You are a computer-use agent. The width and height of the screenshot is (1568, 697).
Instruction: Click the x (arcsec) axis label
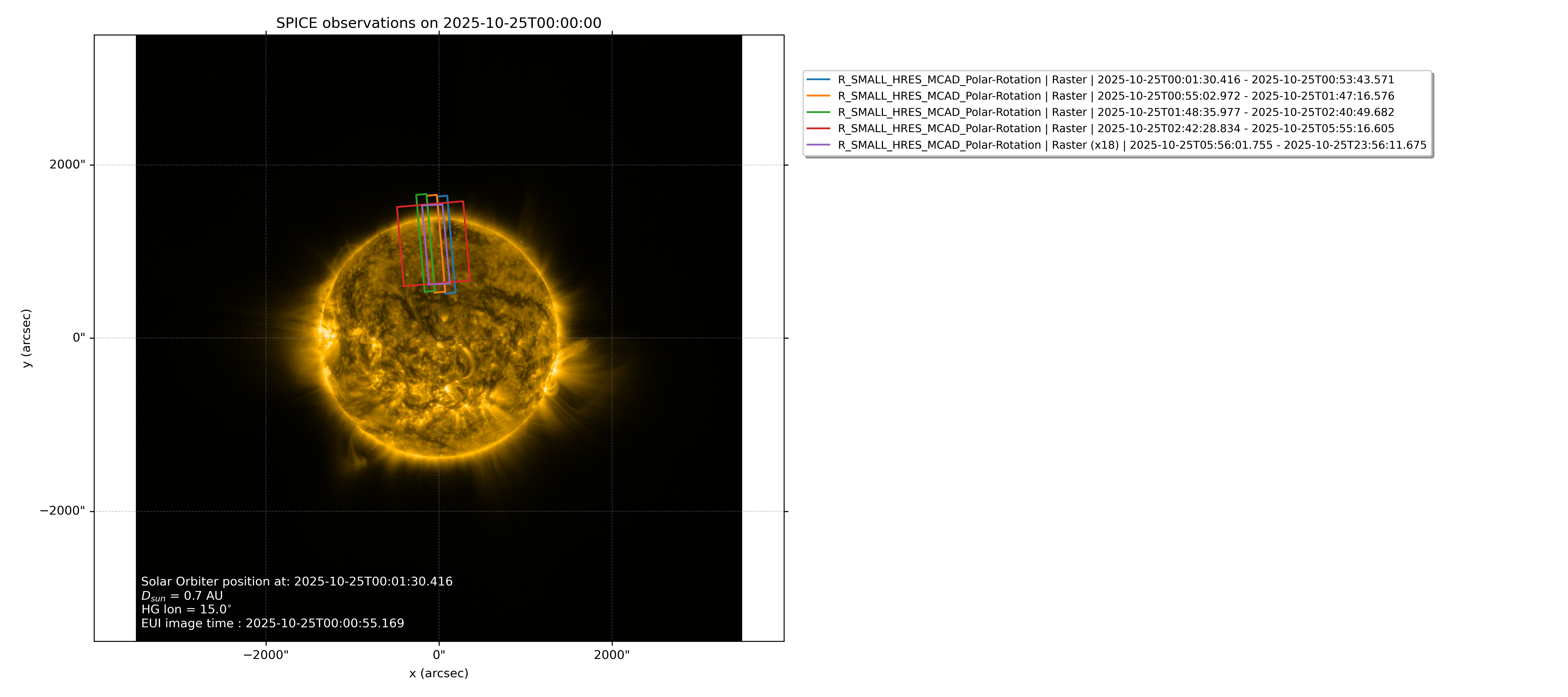point(439,673)
